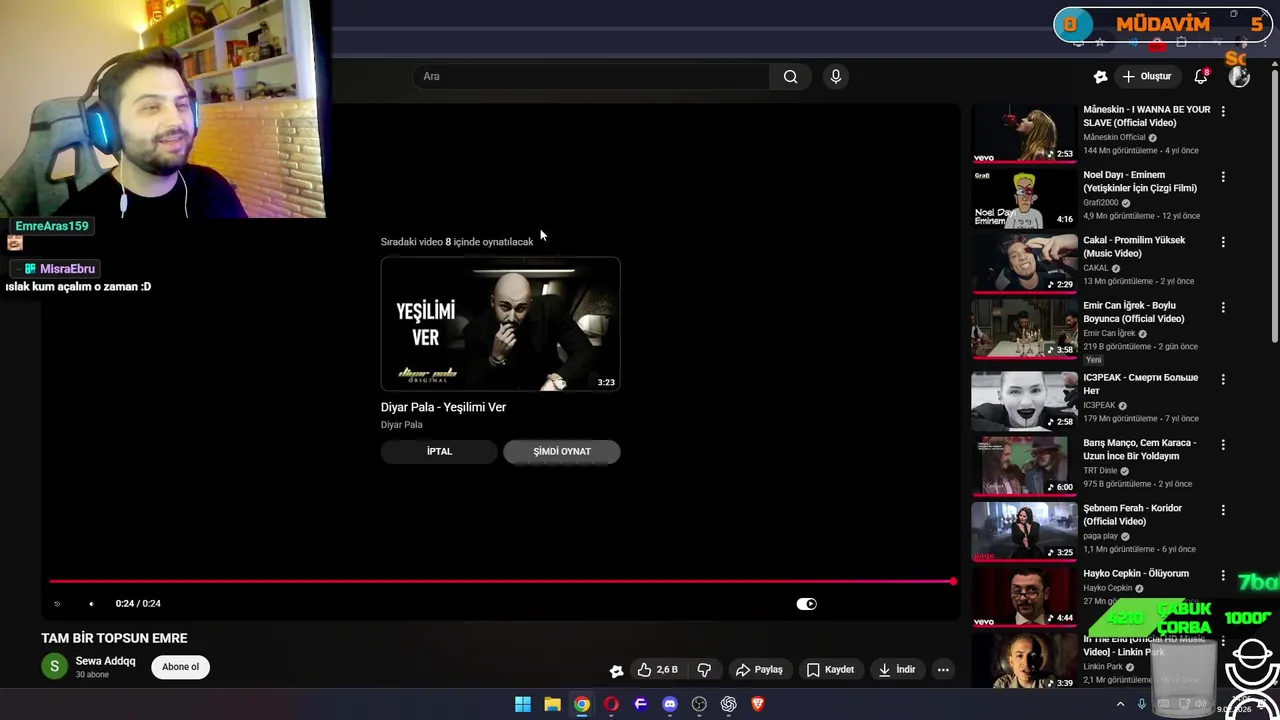
Task: Open OBS Studio from the taskbar
Action: 699,704
